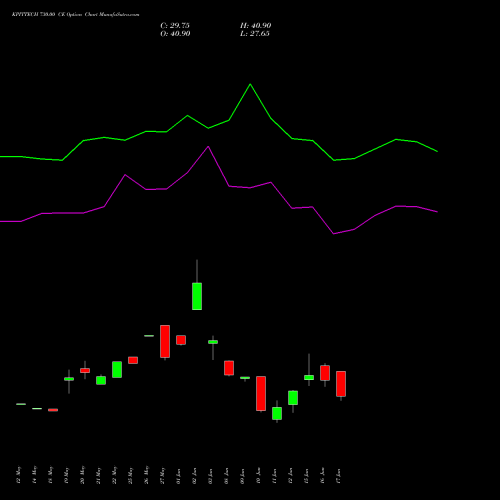Select the green candle above 11 Jun
Viewport: 500px width, 500px height.
[277, 413]
